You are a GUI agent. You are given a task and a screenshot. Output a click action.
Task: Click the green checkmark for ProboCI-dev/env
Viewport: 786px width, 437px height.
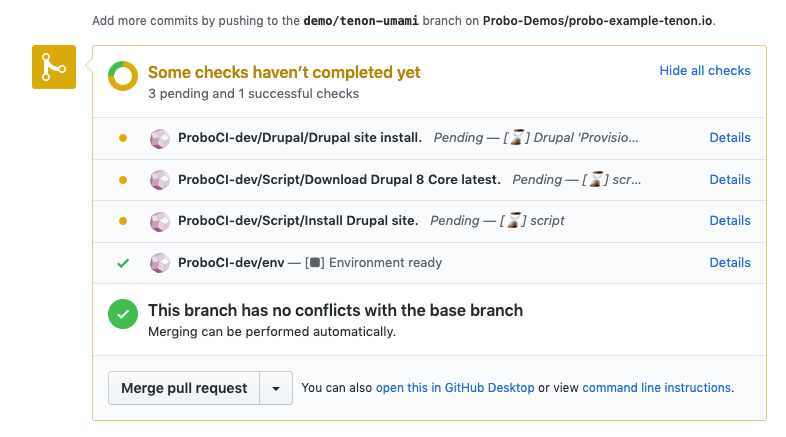[x=123, y=263]
